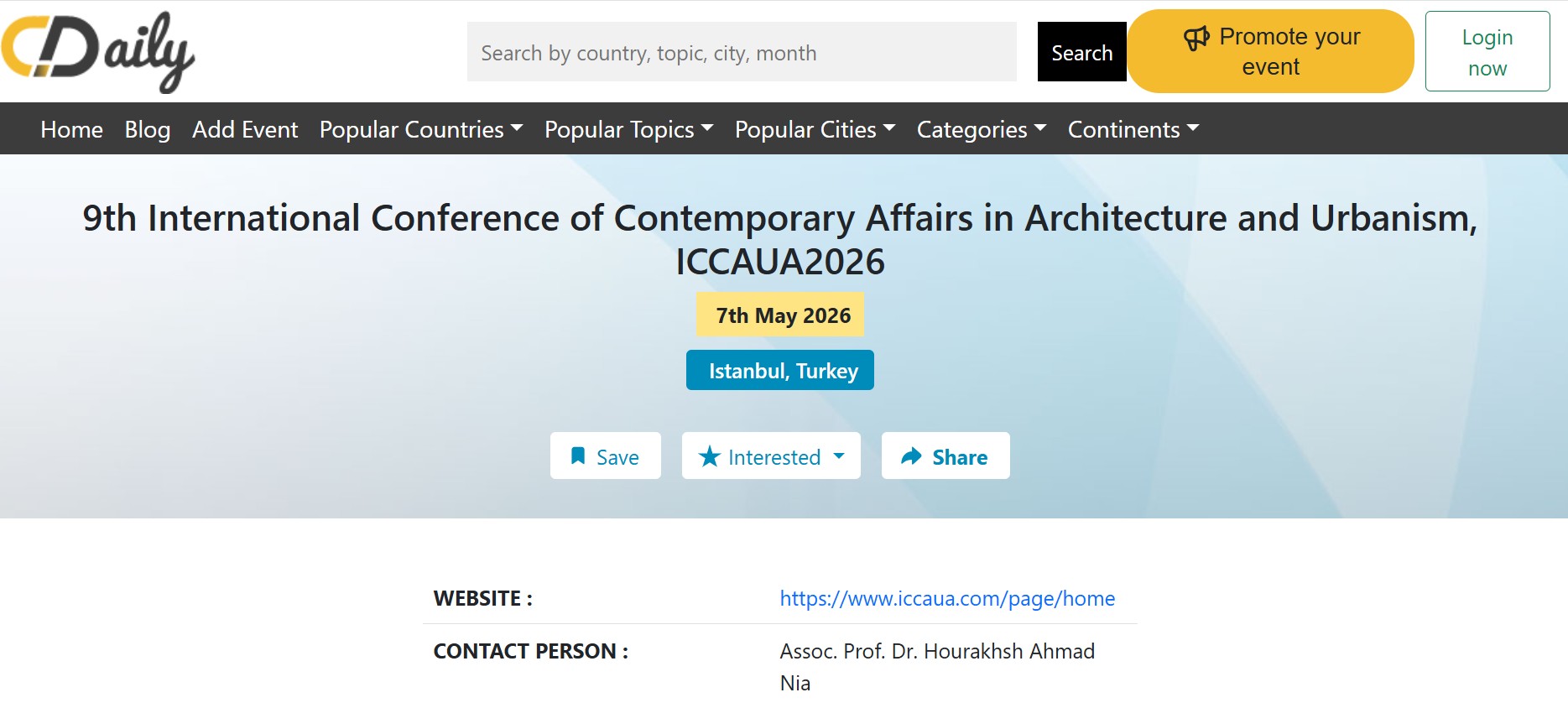The width and height of the screenshot is (1568, 708).
Task: Click the star icon on Interested
Action: (710, 456)
